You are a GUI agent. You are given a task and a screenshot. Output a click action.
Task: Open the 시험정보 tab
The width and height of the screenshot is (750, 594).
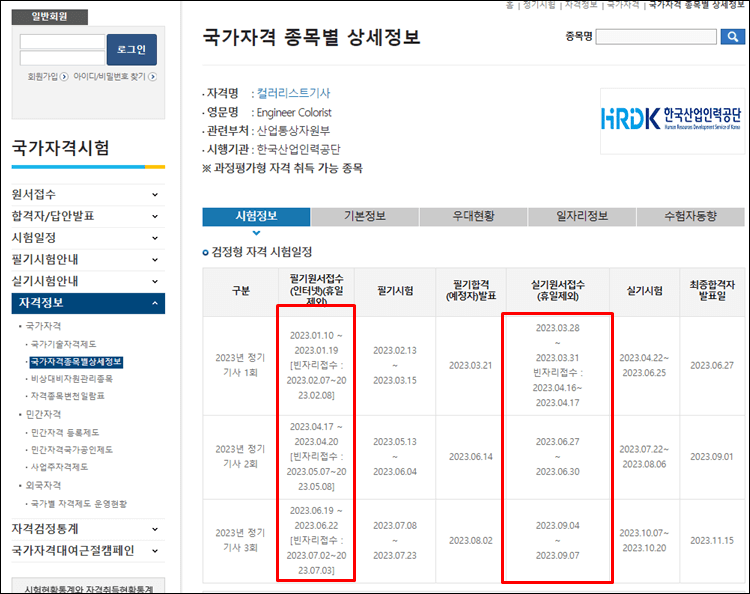(256, 217)
